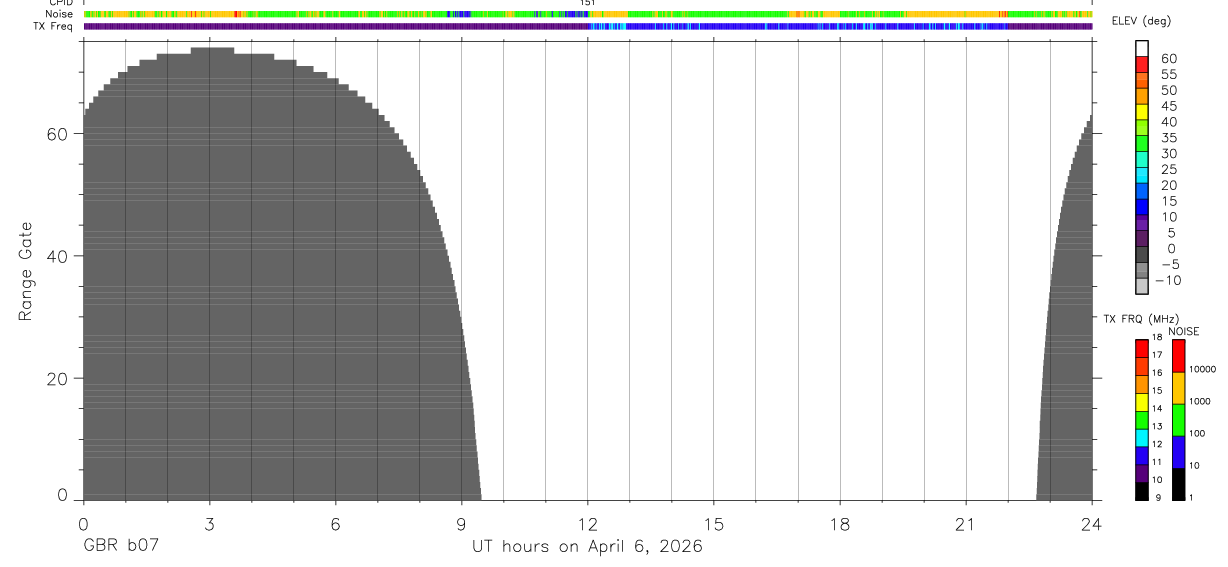Click the blue ELEV segment between 15 and 10
This screenshot has height=567, width=1228.
(1142, 207)
